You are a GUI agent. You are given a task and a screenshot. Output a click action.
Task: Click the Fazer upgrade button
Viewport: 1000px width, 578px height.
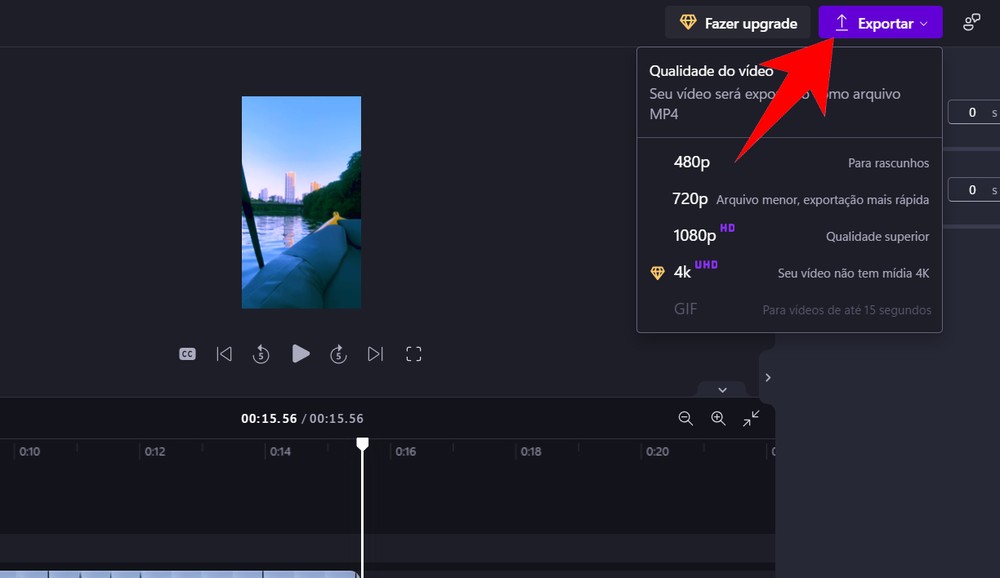pos(737,22)
